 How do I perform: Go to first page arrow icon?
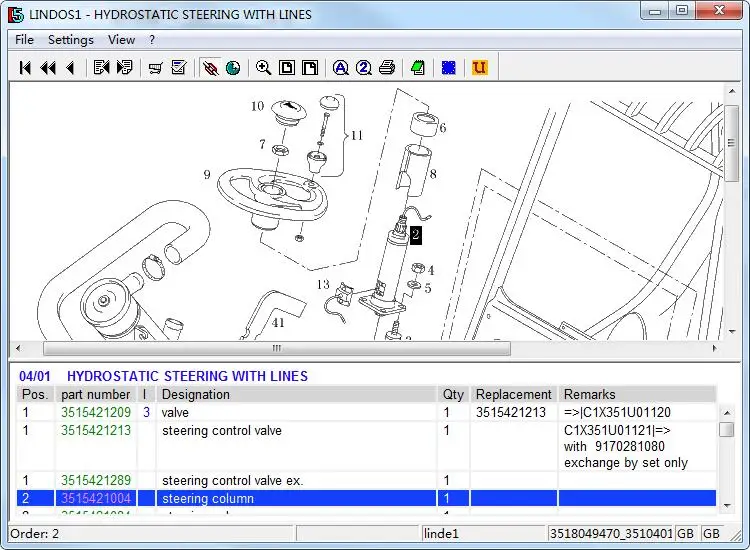click(x=25, y=68)
